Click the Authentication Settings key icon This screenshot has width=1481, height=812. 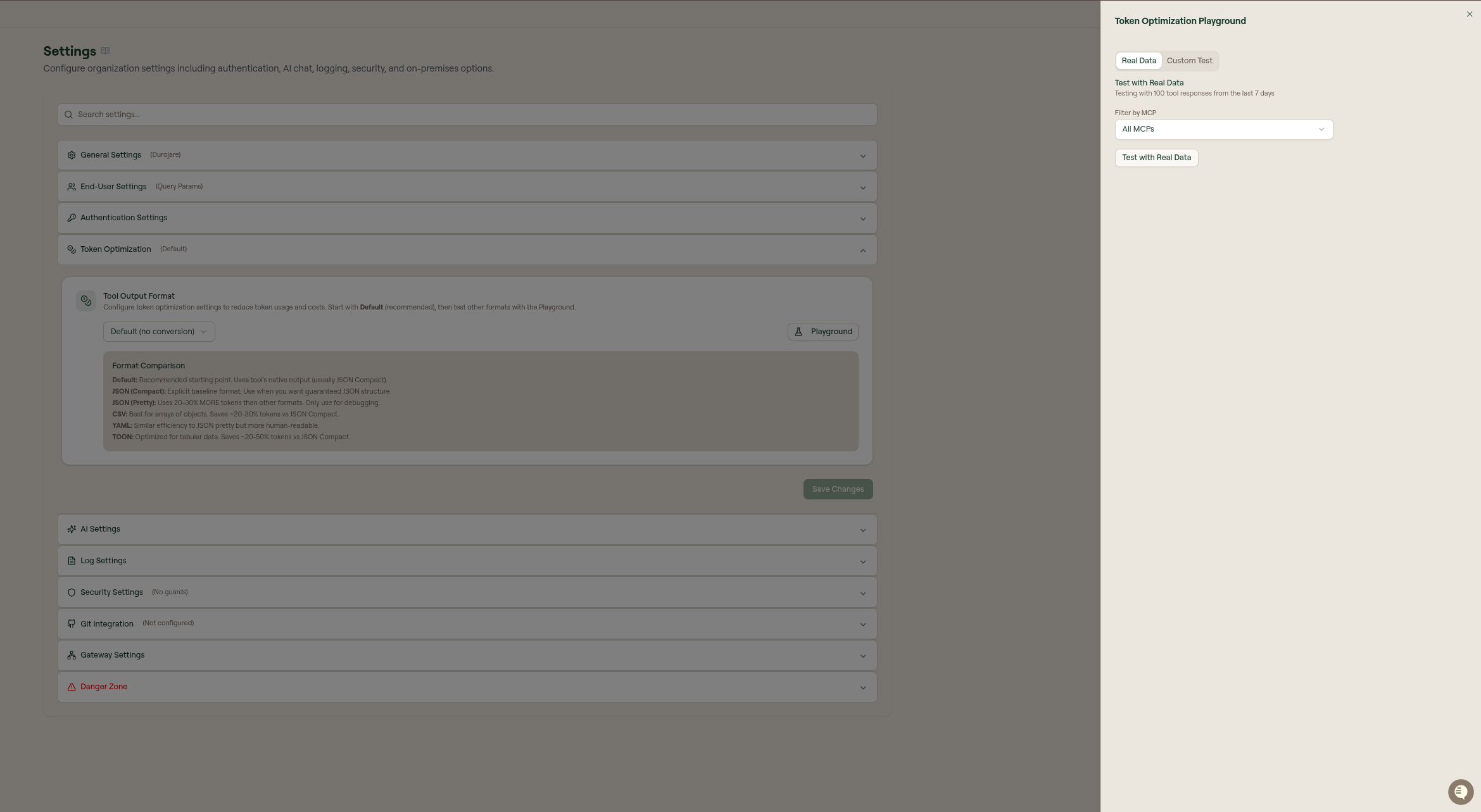click(x=72, y=218)
